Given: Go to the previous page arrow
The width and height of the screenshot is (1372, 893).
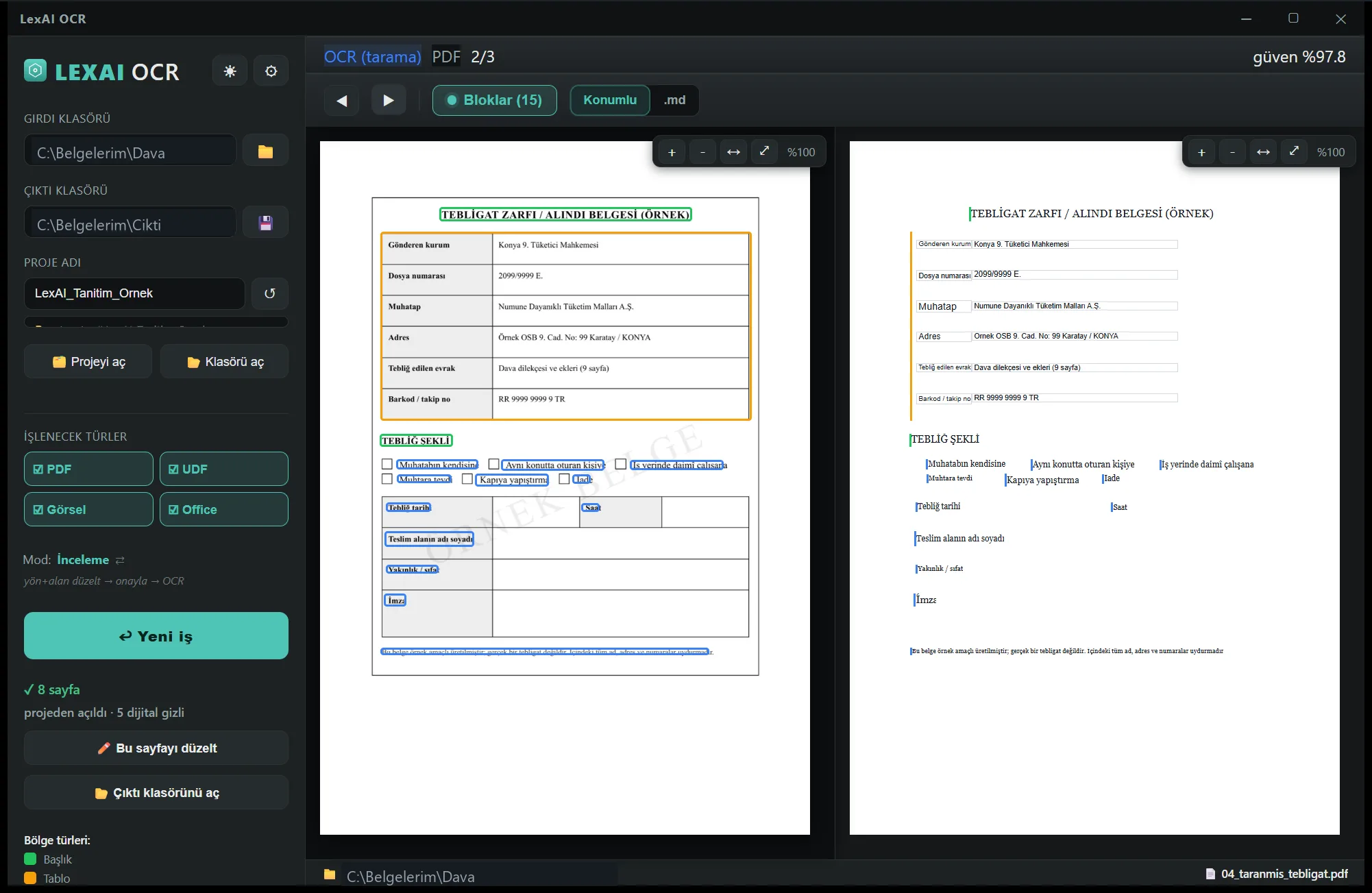Looking at the screenshot, I should coord(342,100).
